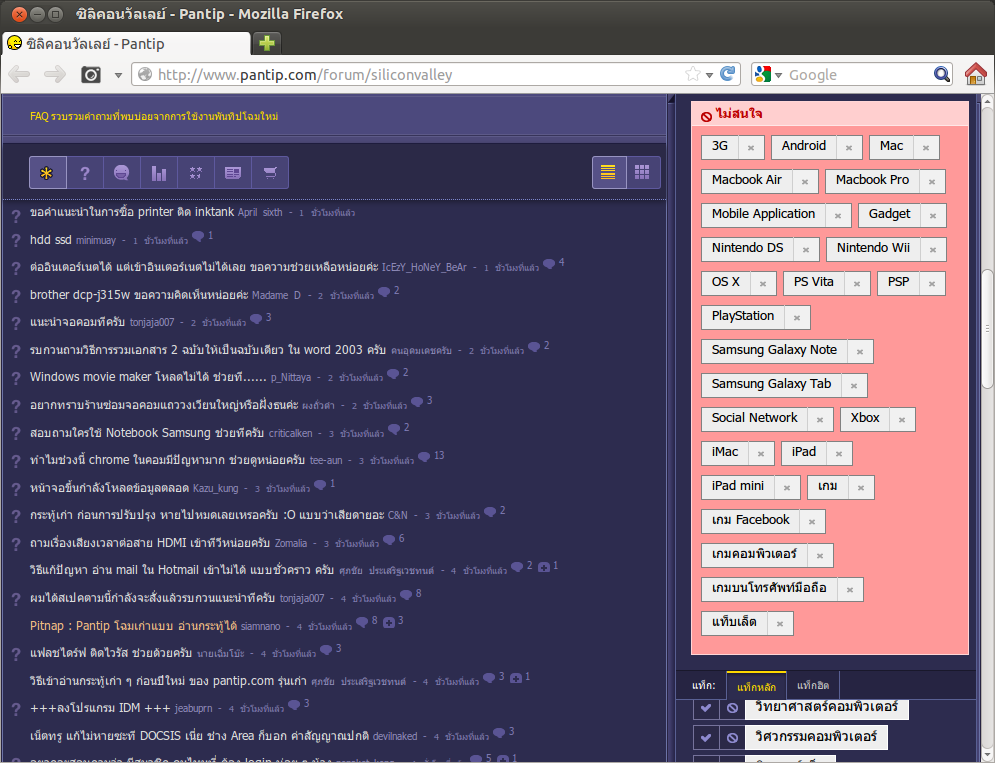Remove the Samsung Galaxy Note tag
This screenshot has width=995, height=763.
pyautogui.click(x=860, y=352)
